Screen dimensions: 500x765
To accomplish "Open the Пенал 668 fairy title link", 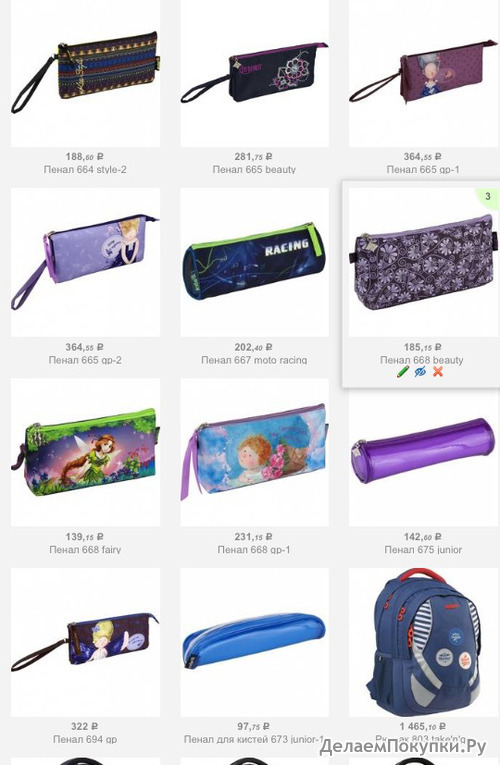I will pyautogui.click(x=85, y=550).
